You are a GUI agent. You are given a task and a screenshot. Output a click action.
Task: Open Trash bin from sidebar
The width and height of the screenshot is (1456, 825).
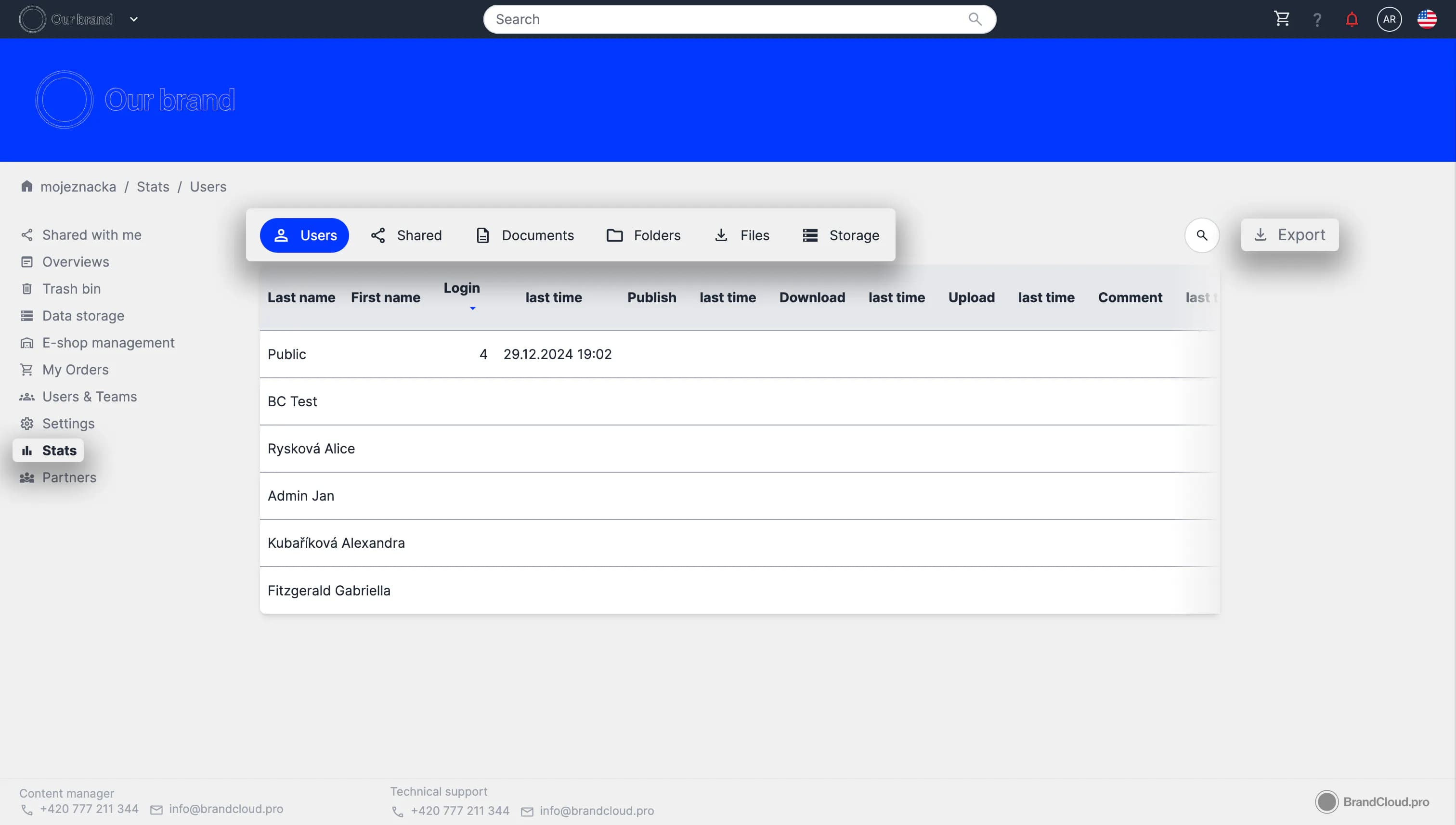(71, 289)
